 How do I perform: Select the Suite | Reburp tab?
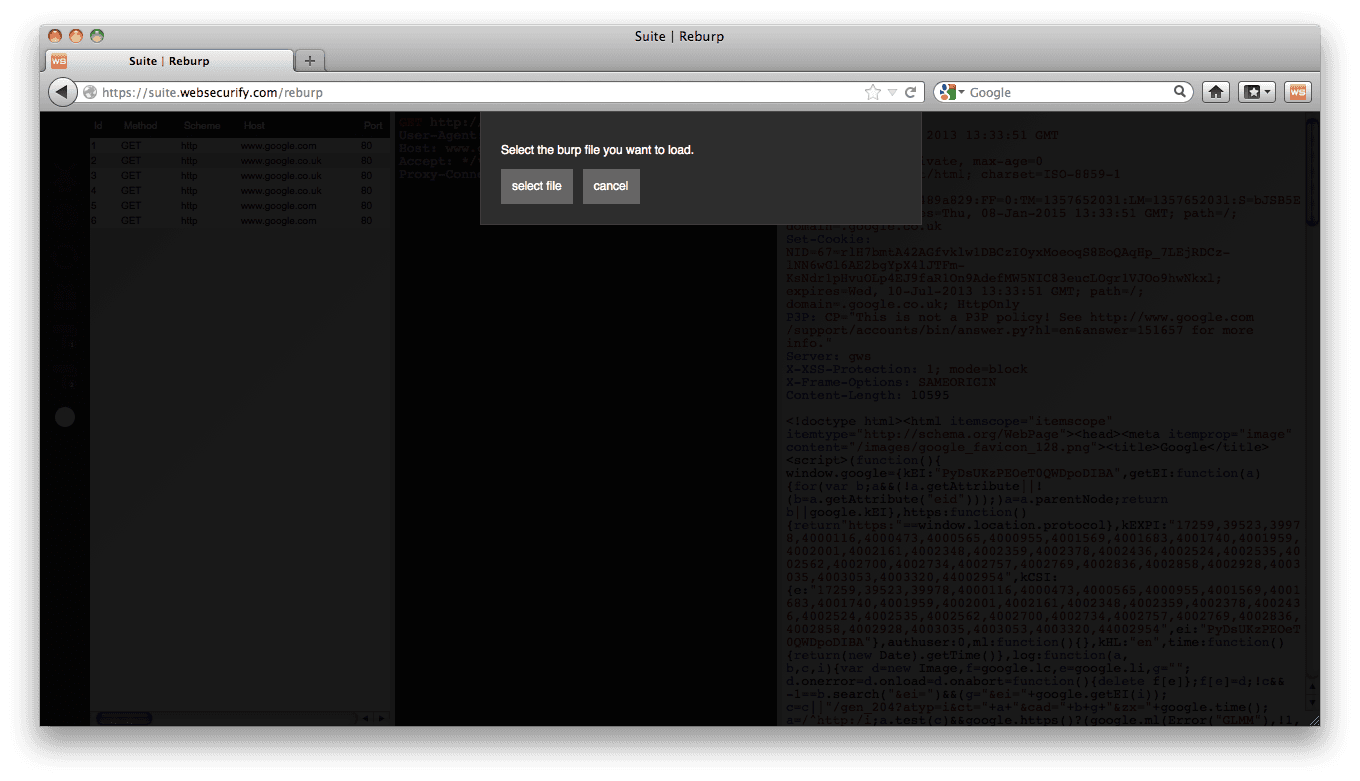pos(170,61)
